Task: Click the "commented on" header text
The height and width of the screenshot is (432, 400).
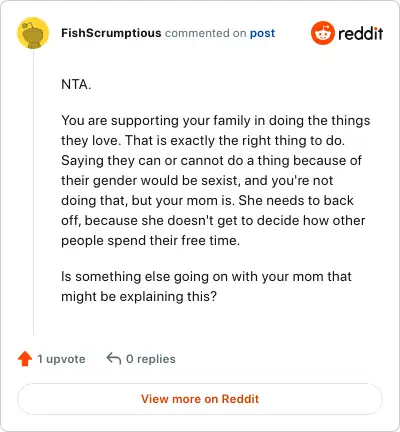Action: tap(206, 33)
